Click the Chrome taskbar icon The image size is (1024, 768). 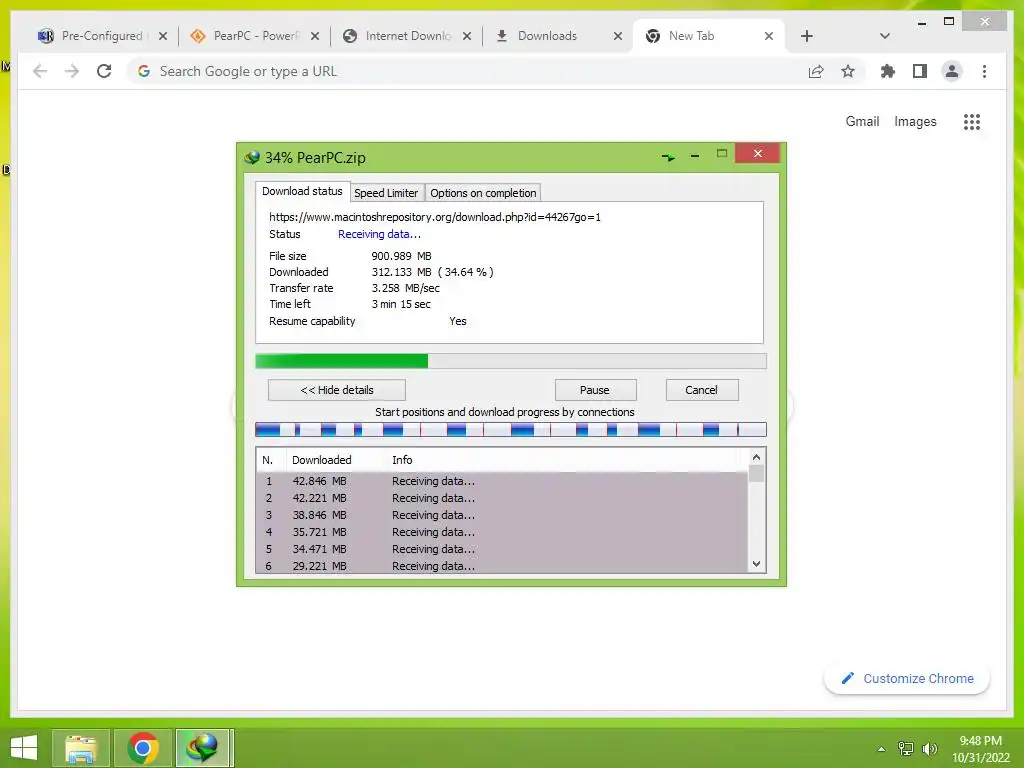143,748
